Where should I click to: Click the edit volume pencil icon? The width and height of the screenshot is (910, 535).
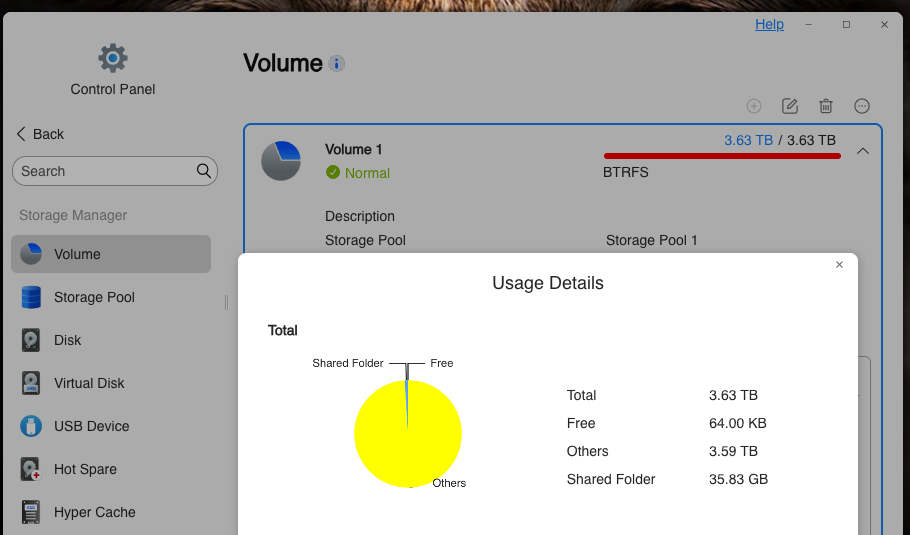790,106
